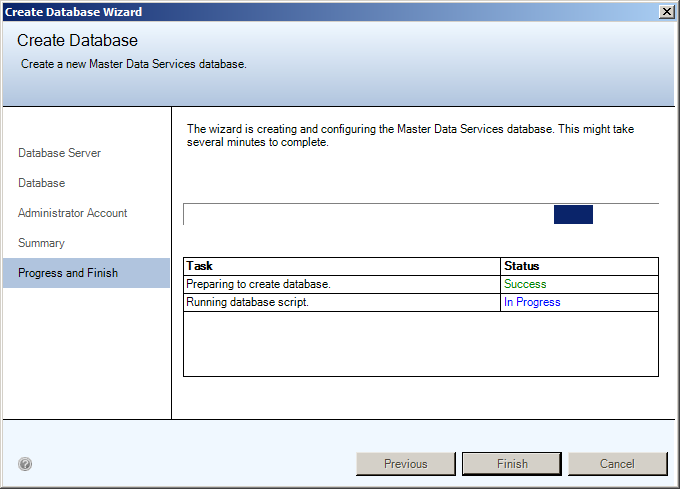Click 'Create a new Master Data Services database.' subtitle

[134, 64]
